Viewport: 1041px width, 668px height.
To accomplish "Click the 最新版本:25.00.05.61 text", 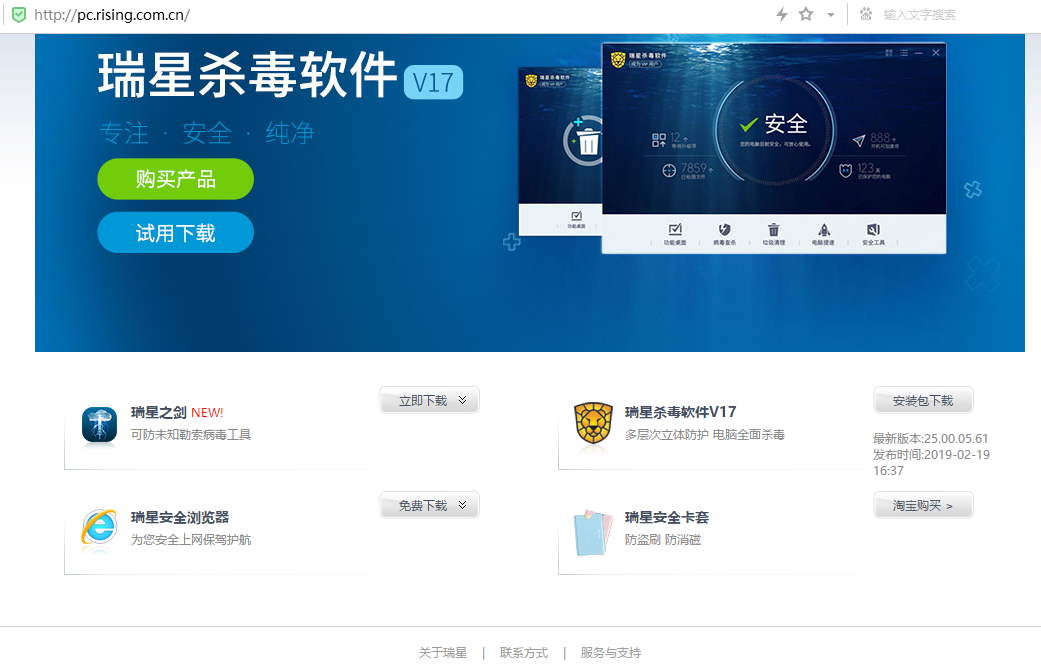I will (x=930, y=438).
